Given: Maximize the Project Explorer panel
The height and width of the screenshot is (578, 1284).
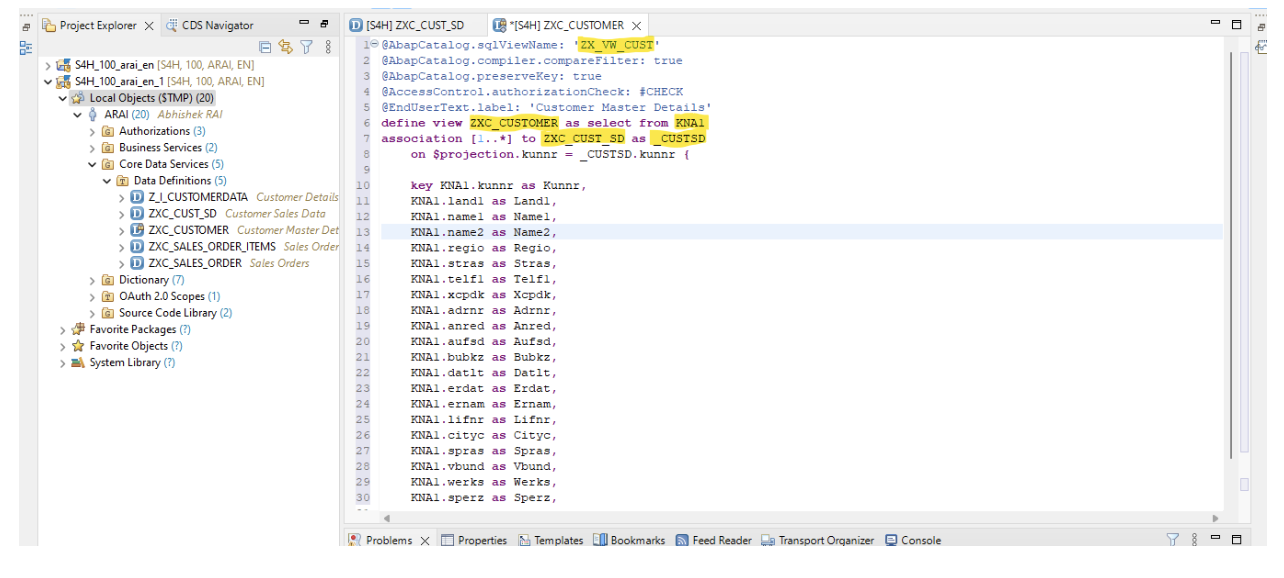Looking at the screenshot, I should click(324, 24).
